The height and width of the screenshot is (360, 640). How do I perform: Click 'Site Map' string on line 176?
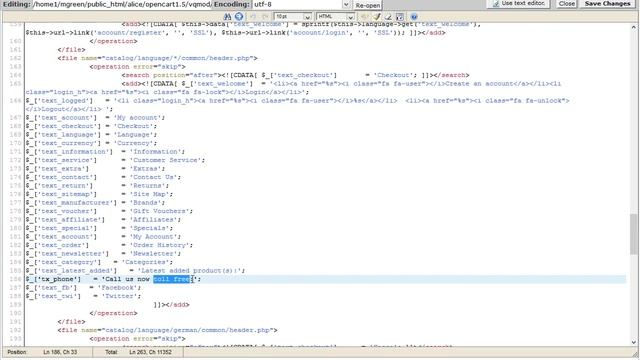(x=151, y=194)
